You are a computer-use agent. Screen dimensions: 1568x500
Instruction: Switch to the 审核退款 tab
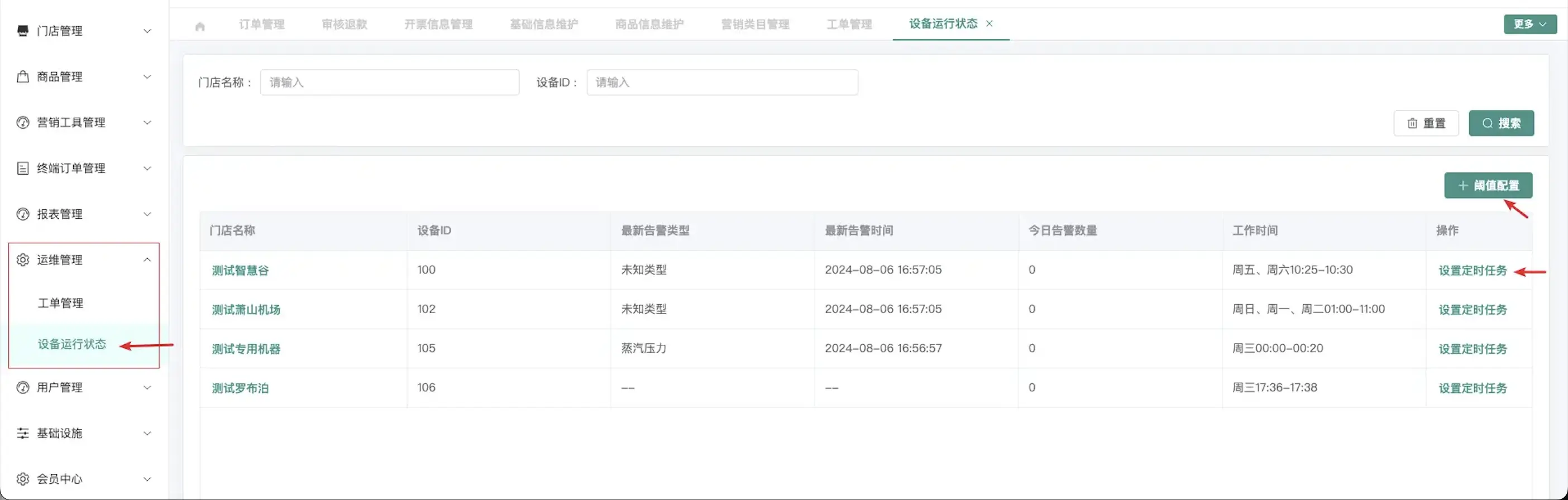345,25
